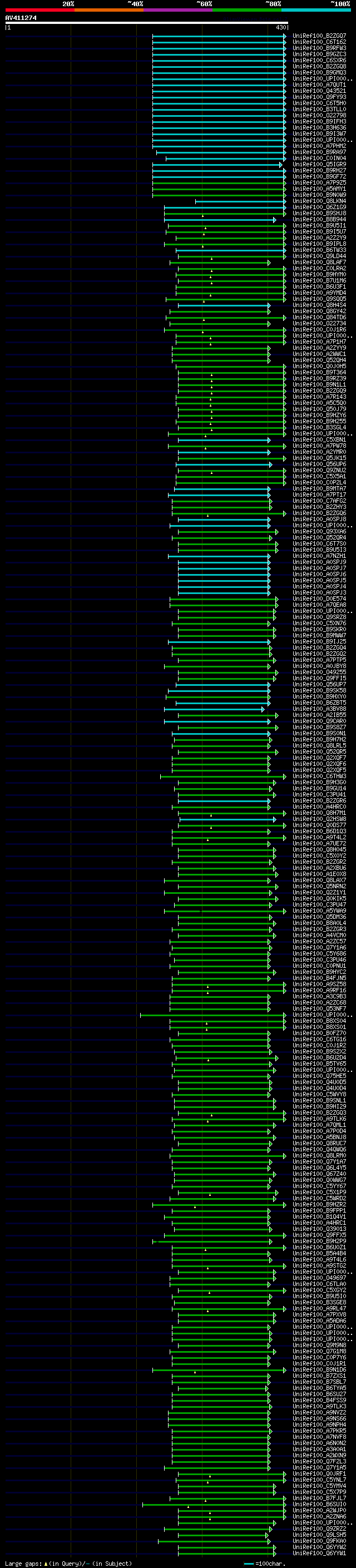Select the UniRef100_B8XS04 label

click(x=319, y=1021)
